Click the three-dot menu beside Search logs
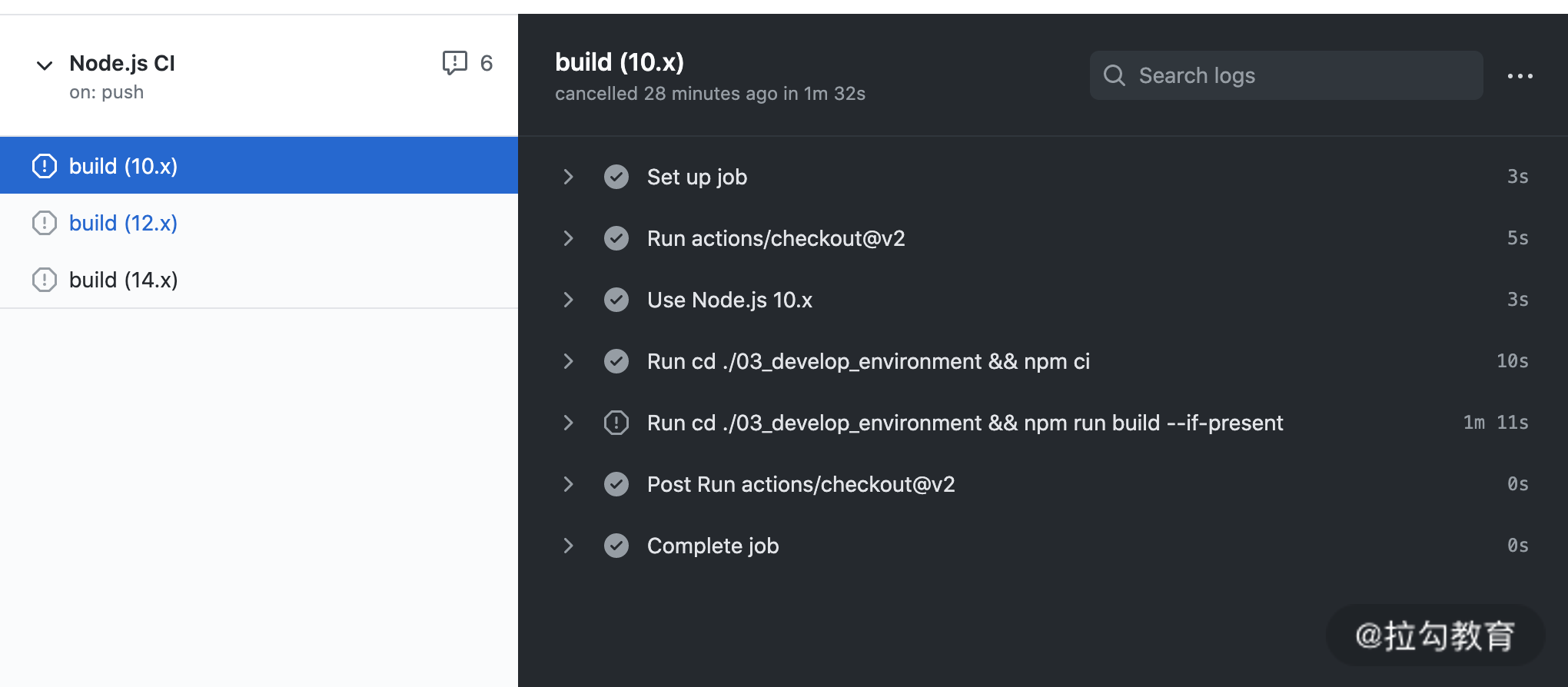The width and height of the screenshot is (1568, 687). click(x=1520, y=76)
